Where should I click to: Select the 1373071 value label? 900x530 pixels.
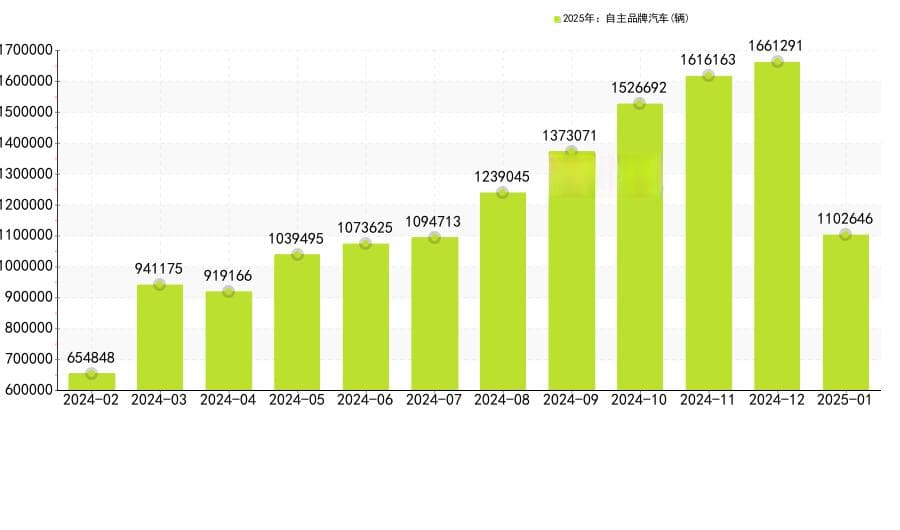571,135
